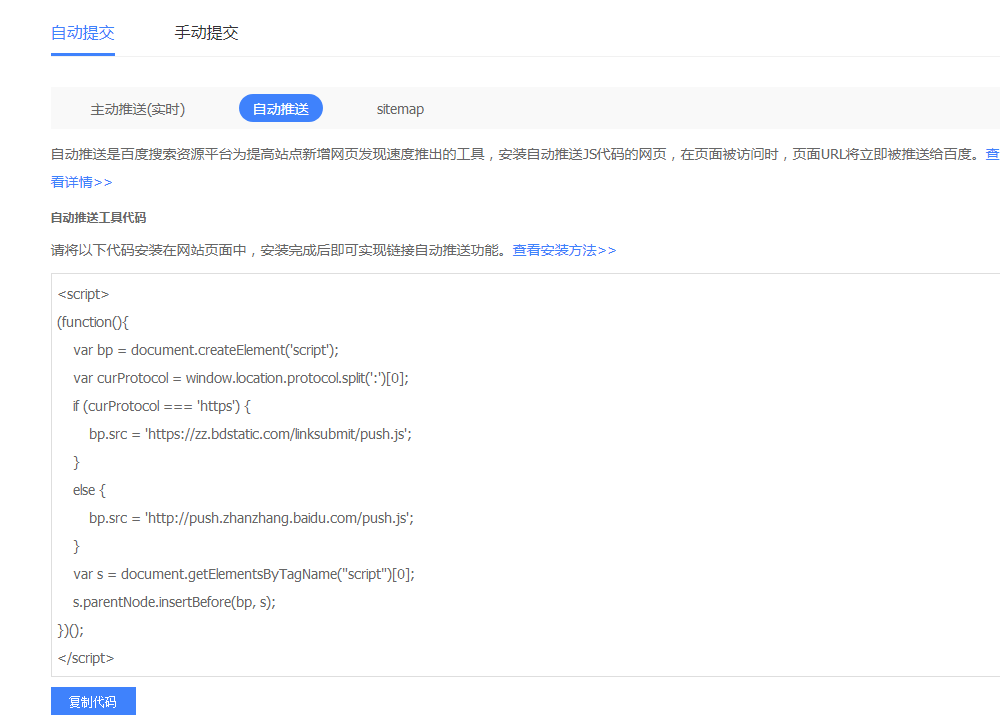The height and width of the screenshot is (715, 1000).
Task: Open the 手动提交 tab
Action: [206, 33]
